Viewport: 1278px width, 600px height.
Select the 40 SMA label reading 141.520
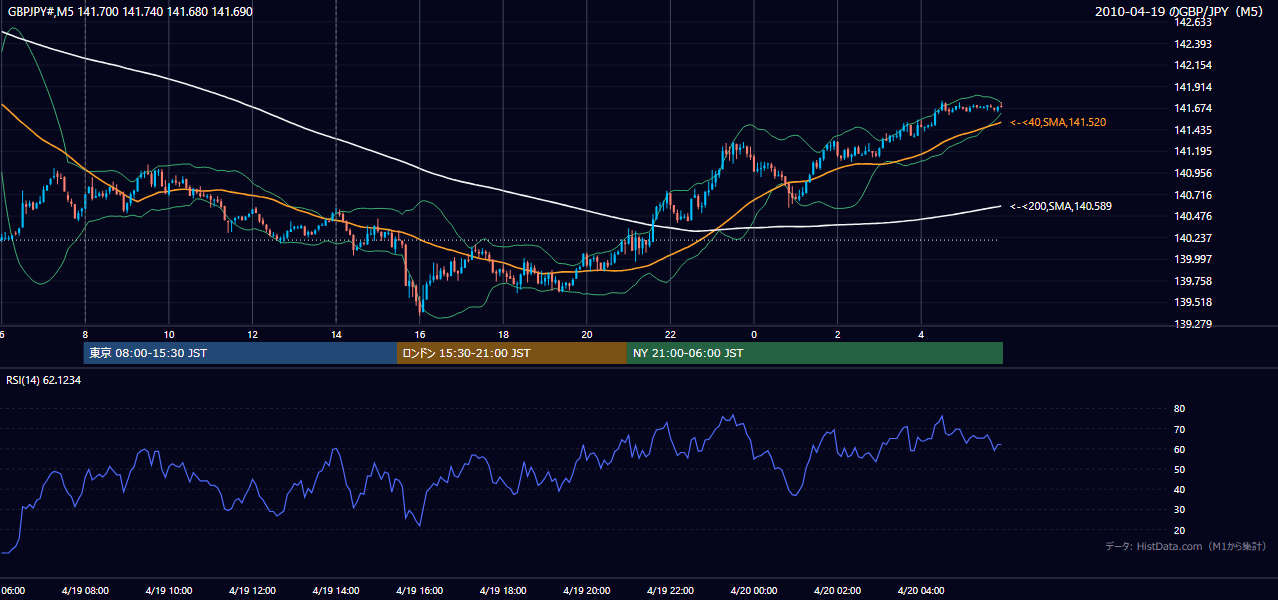point(1058,122)
